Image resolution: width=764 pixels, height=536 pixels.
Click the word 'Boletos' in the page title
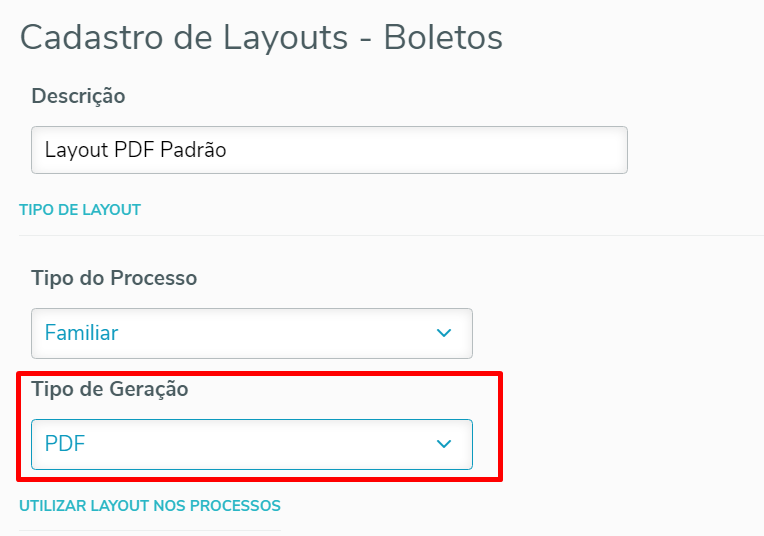click(x=443, y=38)
